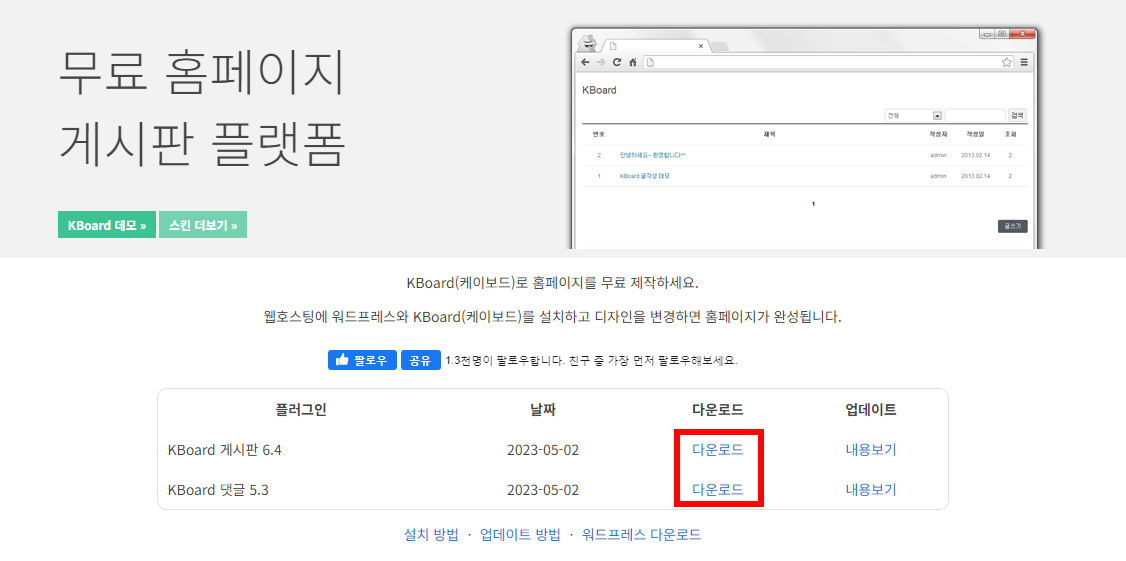This screenshot has width=1126, height=561.
Task: Open '안녕하세요~ 환영합니다' post in preview
Action: tap(652, 155)
